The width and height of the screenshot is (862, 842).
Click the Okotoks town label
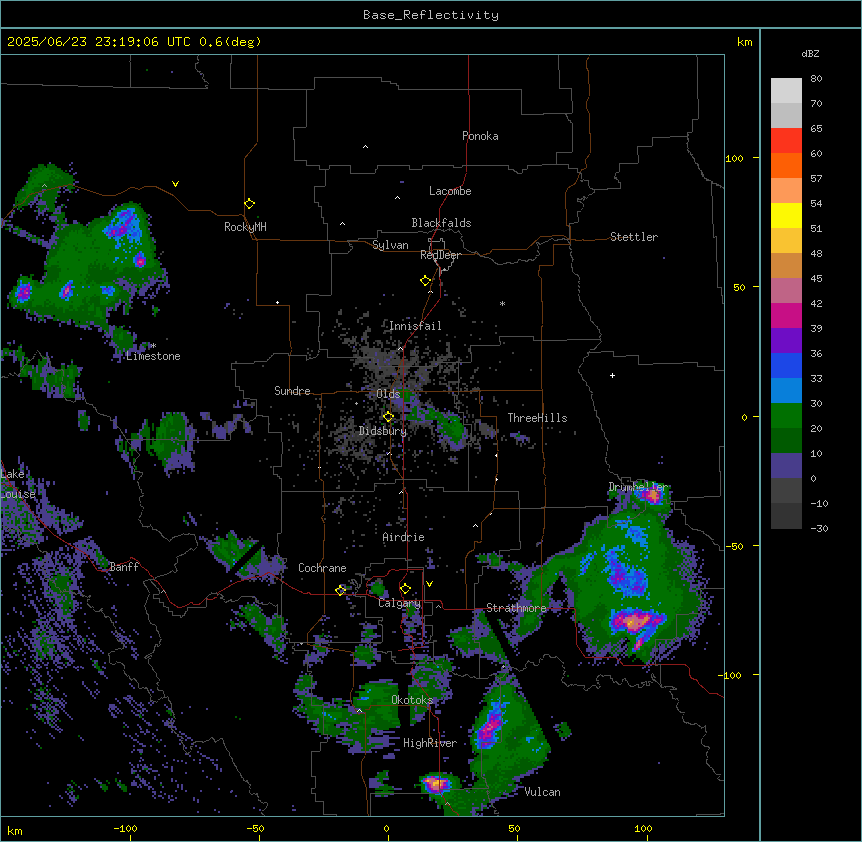pos(412,700)
